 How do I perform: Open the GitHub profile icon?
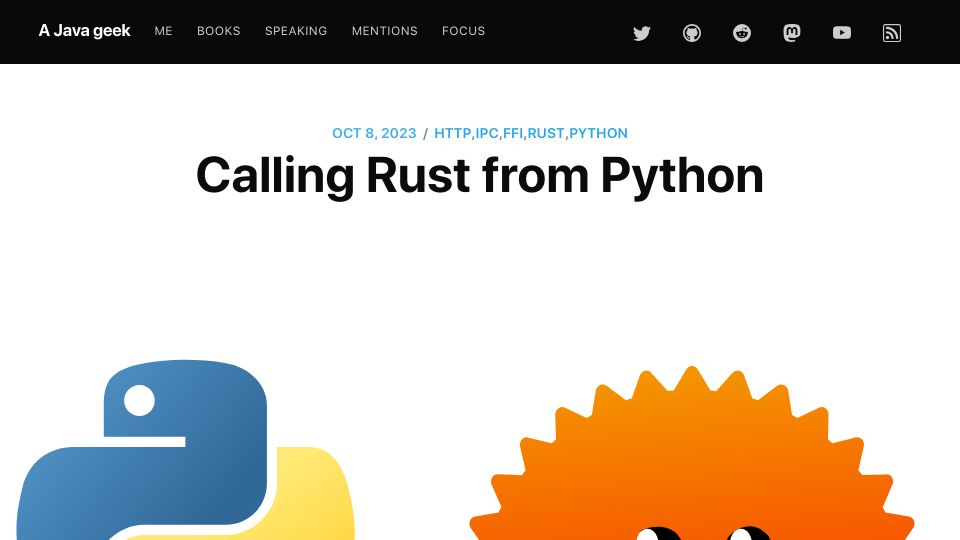692,33
